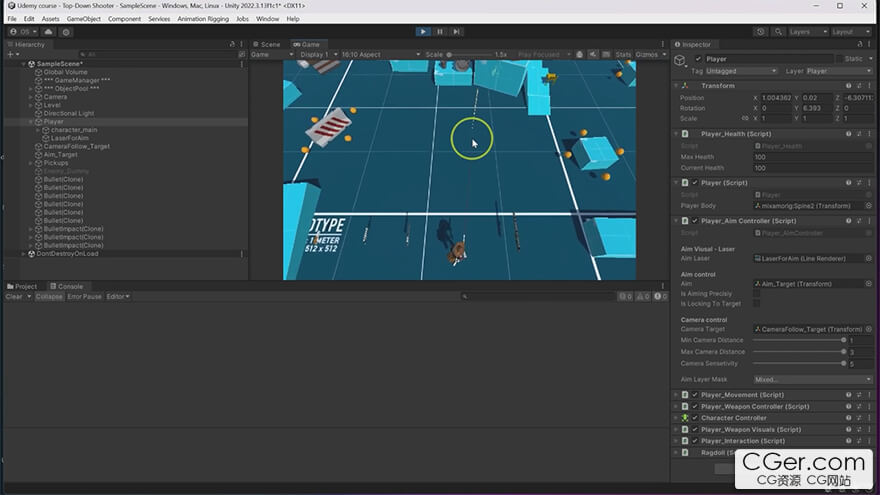Enable the Is Locking To Target checkbox
Viewport: 880px width, 495px height.
click(757, 304)
